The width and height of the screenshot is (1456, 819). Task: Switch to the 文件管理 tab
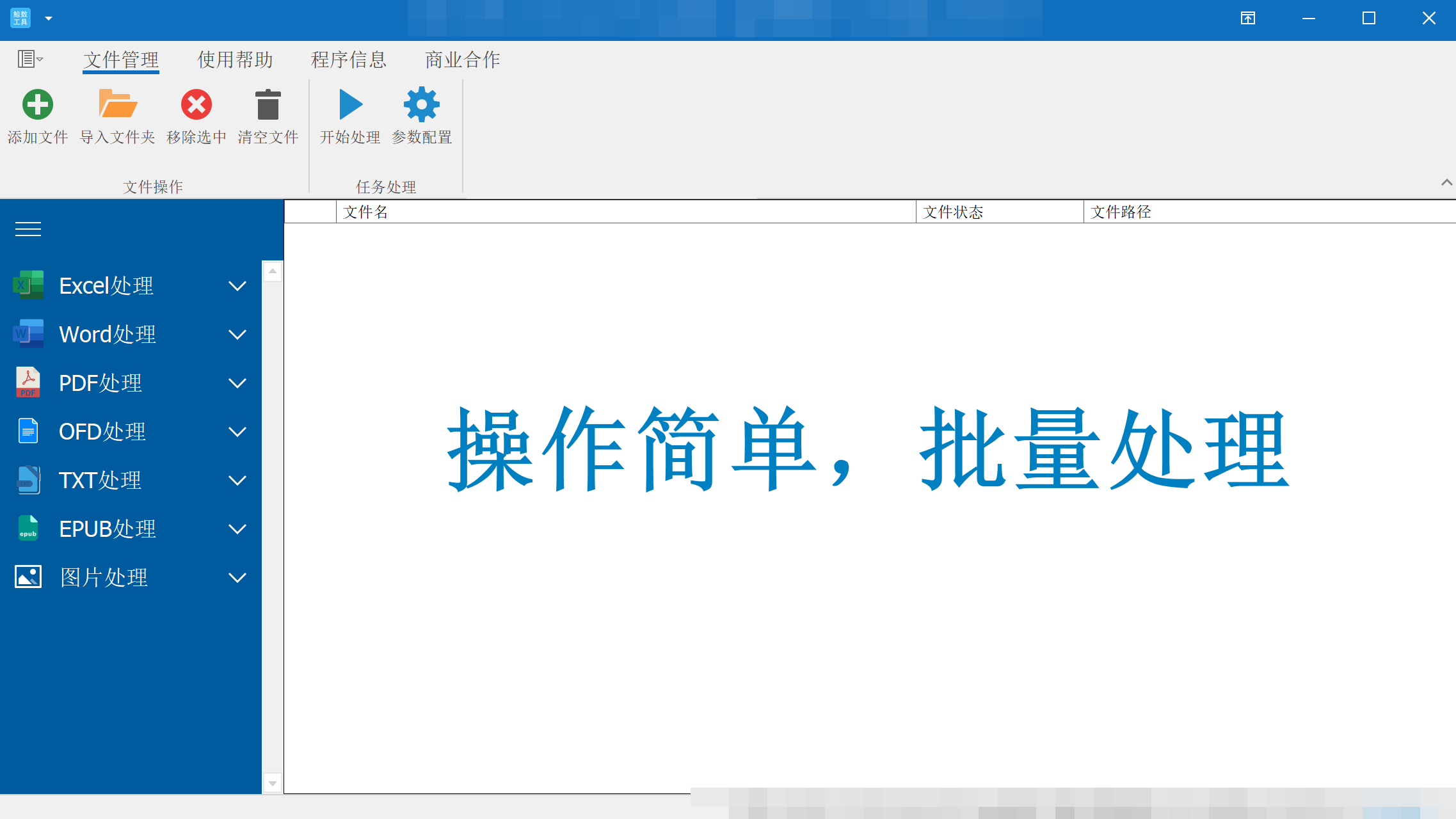(121, 60)
